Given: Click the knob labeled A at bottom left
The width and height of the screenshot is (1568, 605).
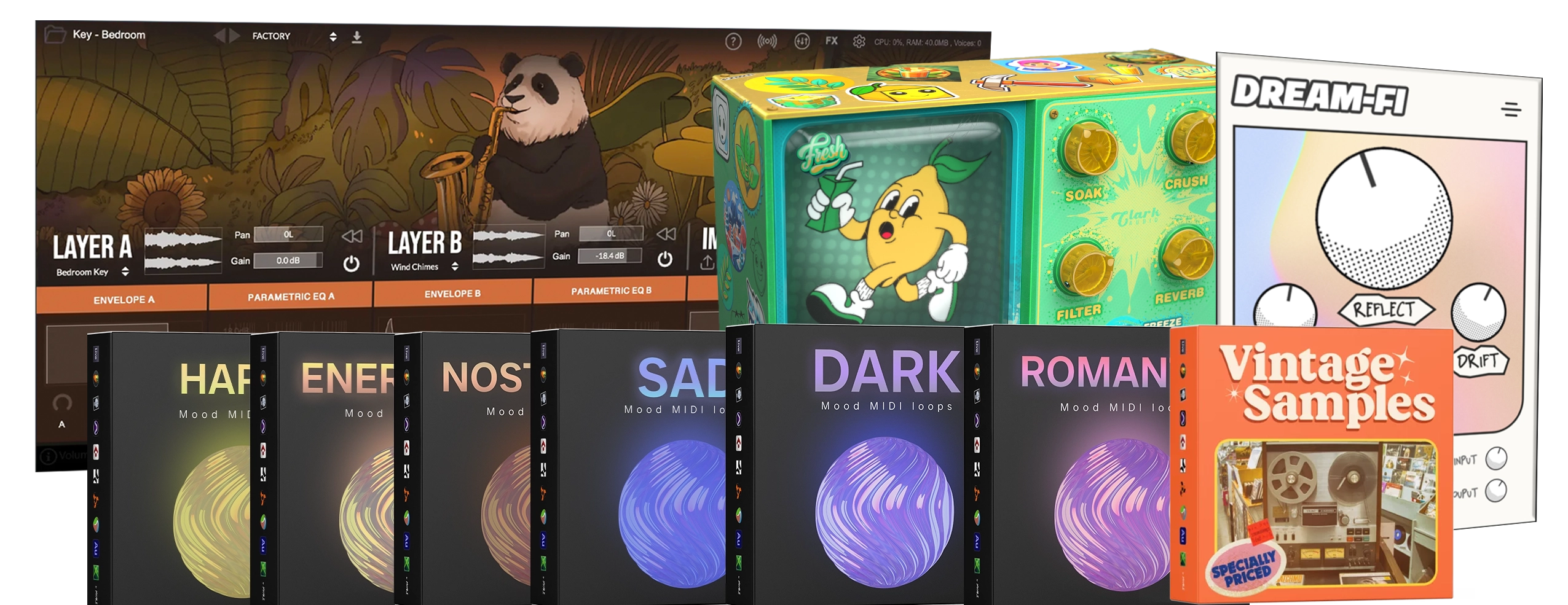Looking at the screenshot, I should pyautogui.click(x=62, y=404).
